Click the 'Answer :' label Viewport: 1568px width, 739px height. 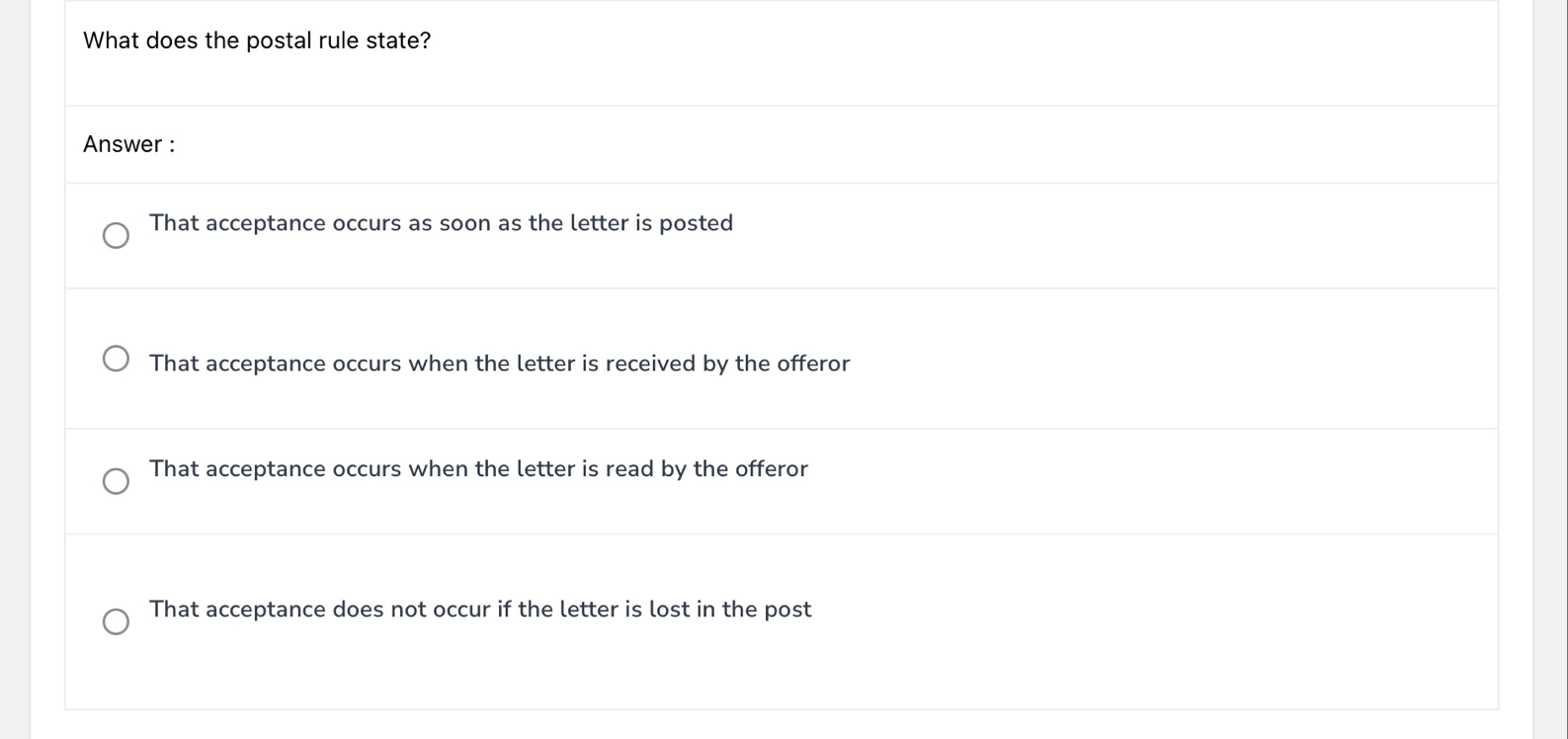128,144
